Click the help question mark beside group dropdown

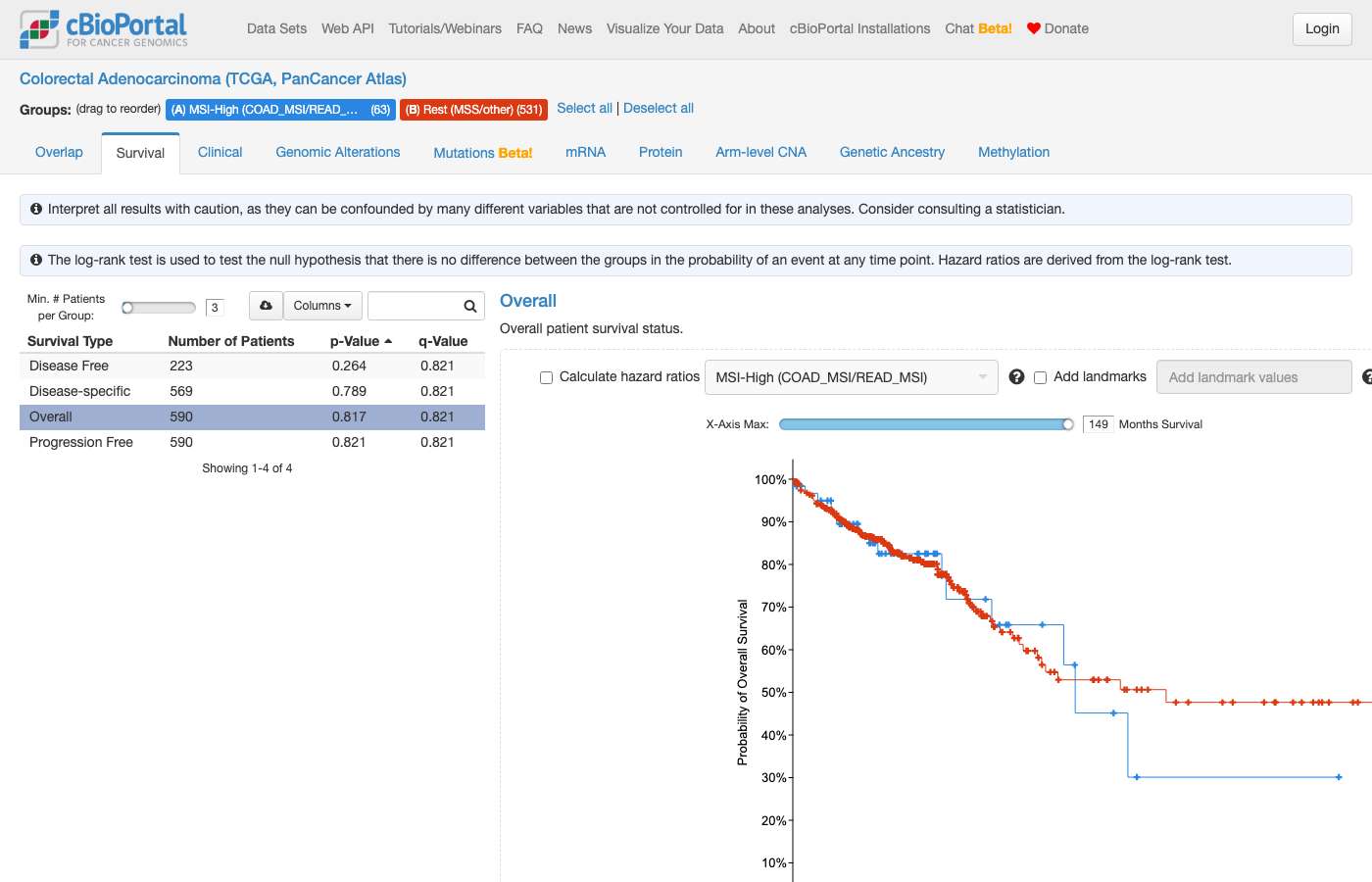pyautogui.click(x=1016, y=377)
